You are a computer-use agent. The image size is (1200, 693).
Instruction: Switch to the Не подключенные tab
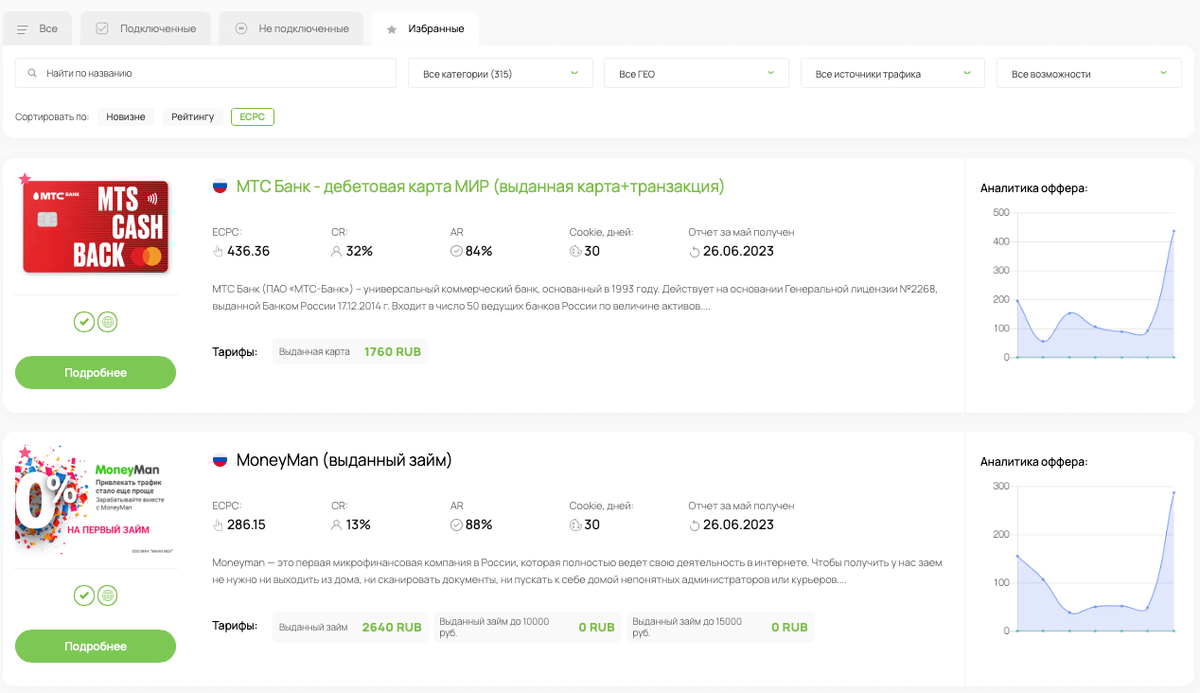click(x=292, y=29)
